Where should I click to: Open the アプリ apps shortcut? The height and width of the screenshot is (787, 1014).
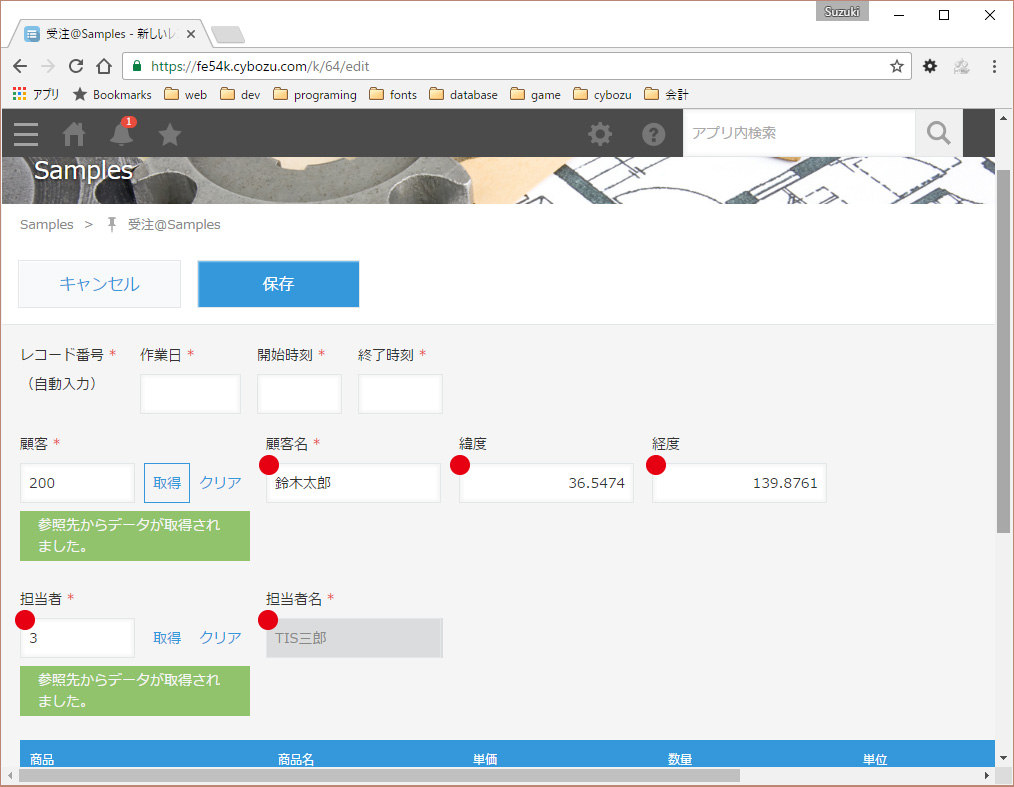(x=36, y=94)
